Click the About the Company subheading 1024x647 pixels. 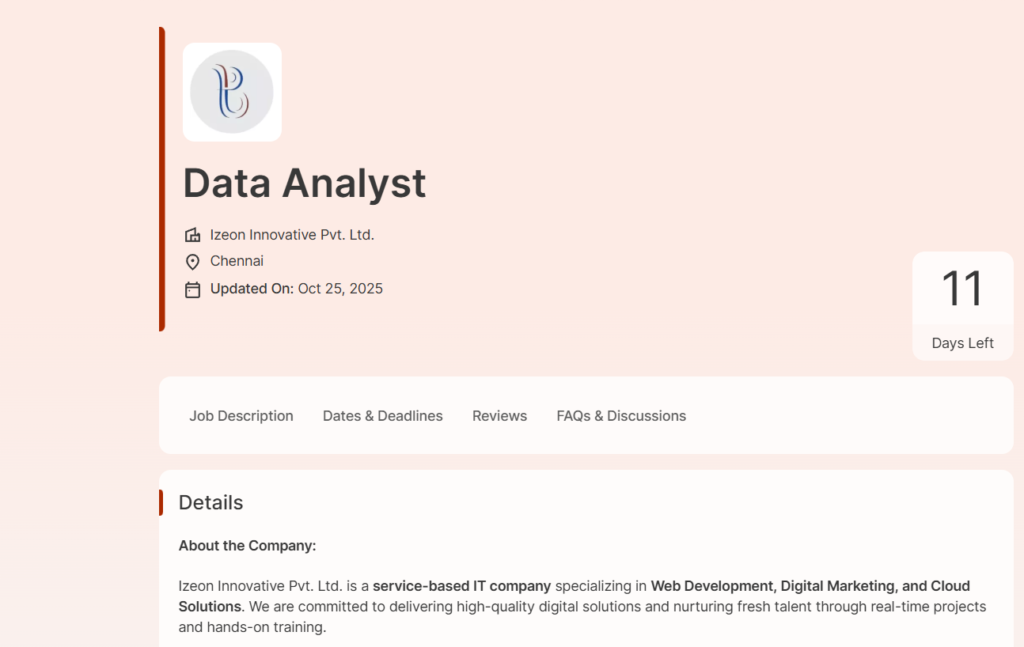[247, 546]
